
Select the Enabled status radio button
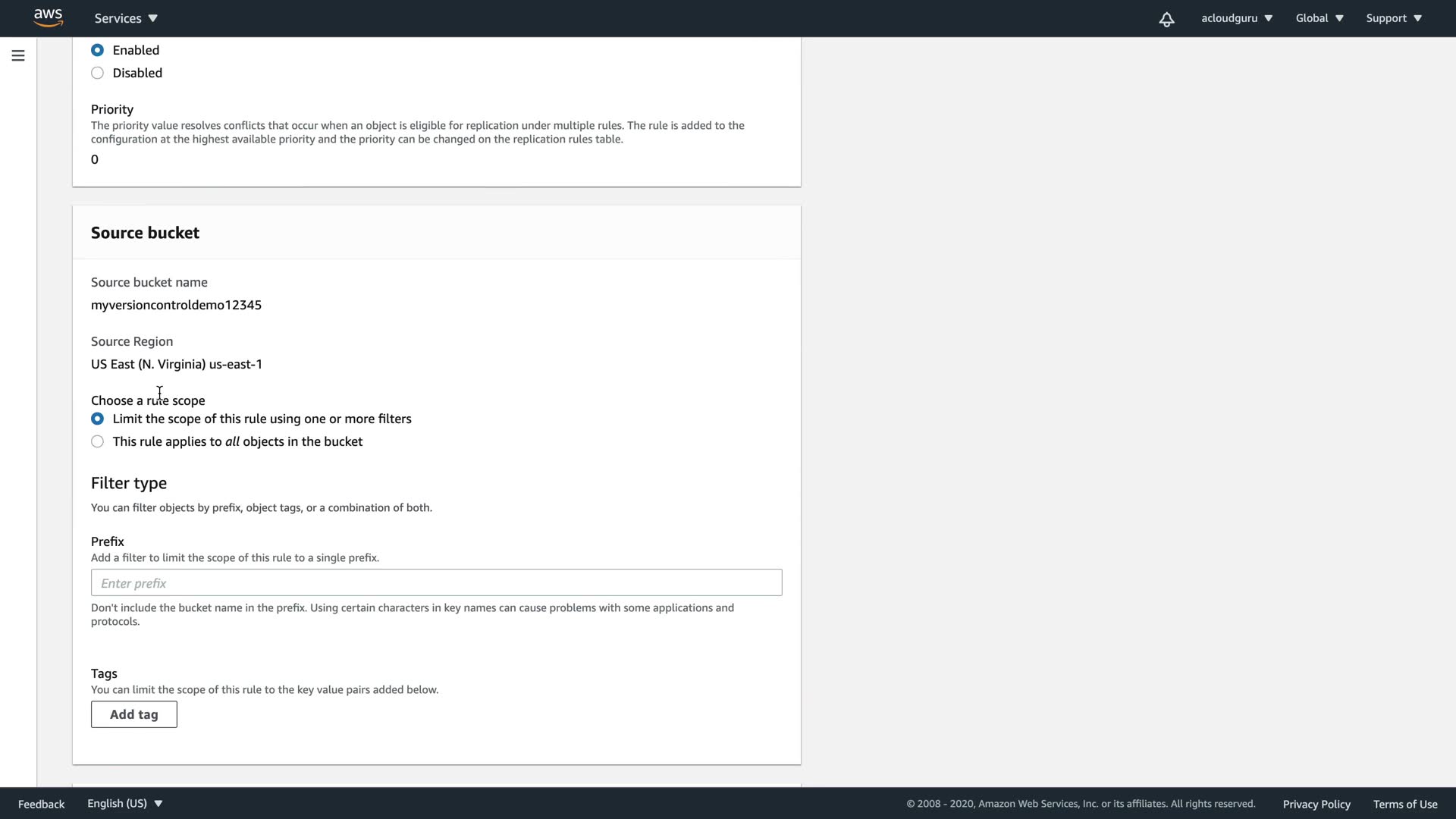(x=97, y=50)
